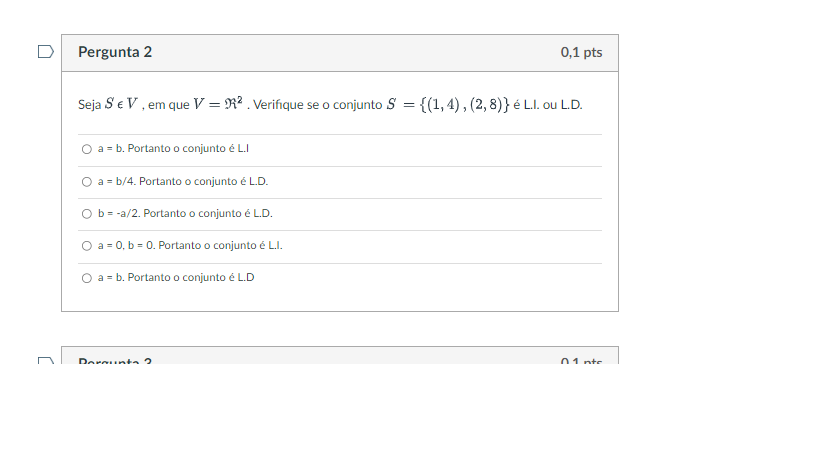Click answer text "a = b. Portanto o conjunto é L.I"

[x=172, y=149]
